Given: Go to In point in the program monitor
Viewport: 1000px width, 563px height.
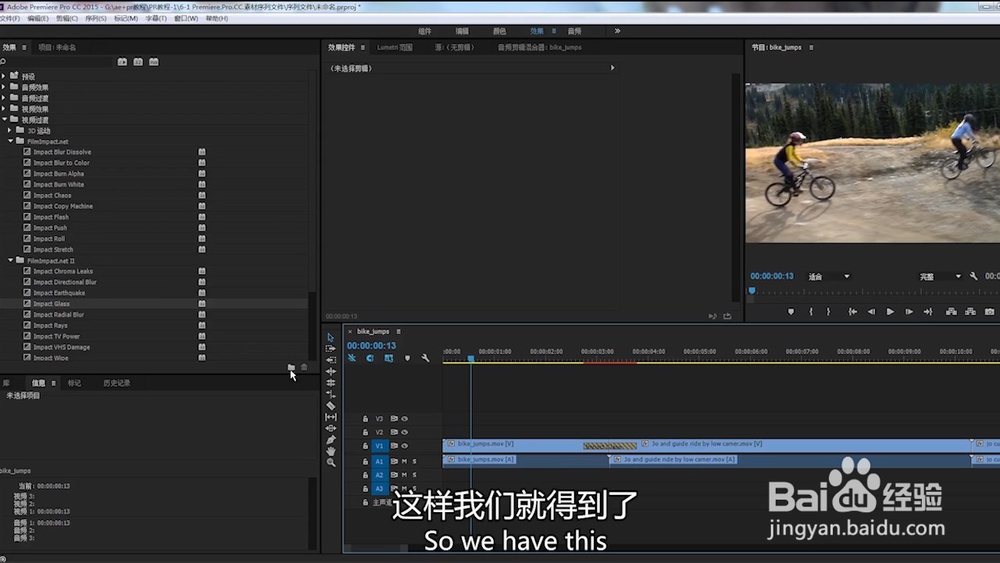Looking at the screenshot, I should click(x=852, y=312).
